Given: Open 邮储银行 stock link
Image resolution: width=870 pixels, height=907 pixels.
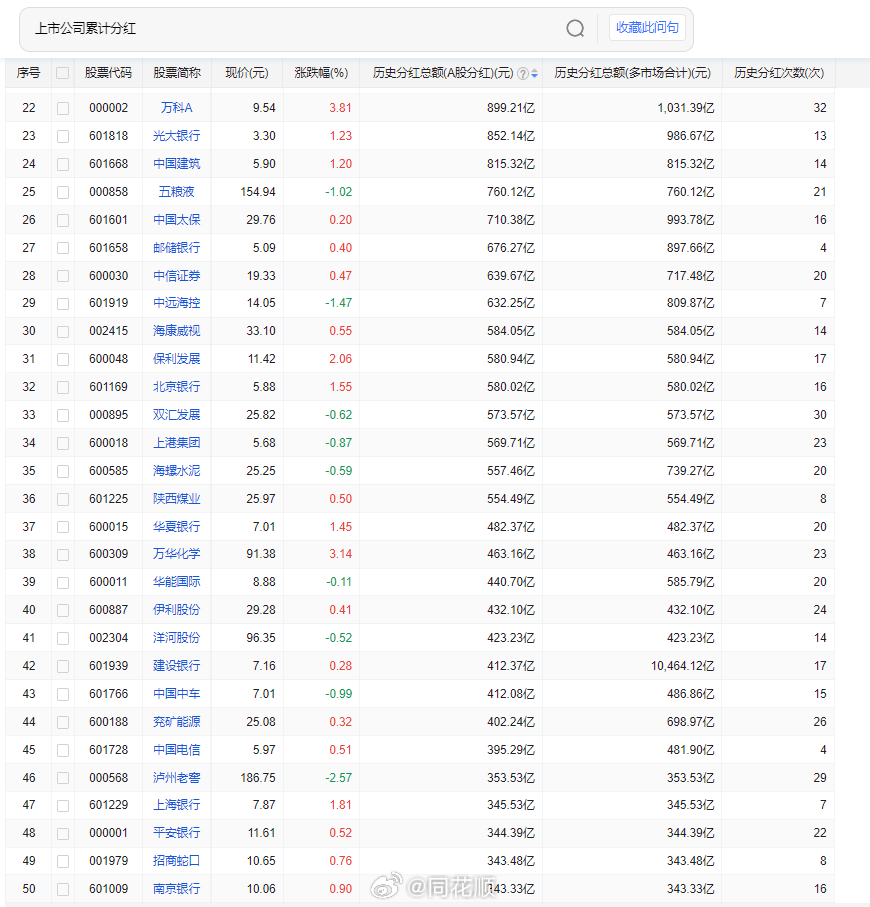Looking at the screenshot, I should pyautogui.click(x=176, y=248).
